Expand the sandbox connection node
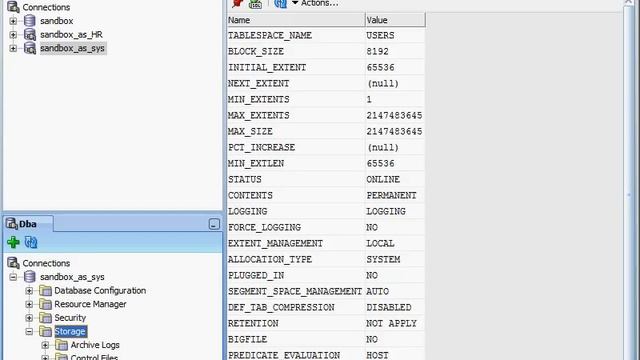Screen dimensions: 640x360 point(13,21)
